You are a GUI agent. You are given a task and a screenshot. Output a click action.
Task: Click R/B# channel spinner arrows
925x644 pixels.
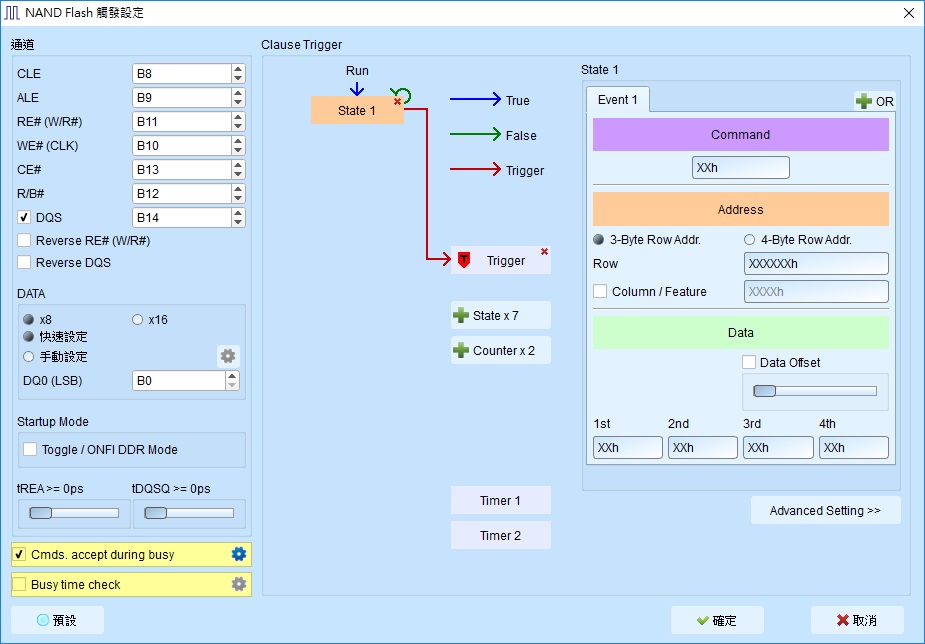pos(238,193)
